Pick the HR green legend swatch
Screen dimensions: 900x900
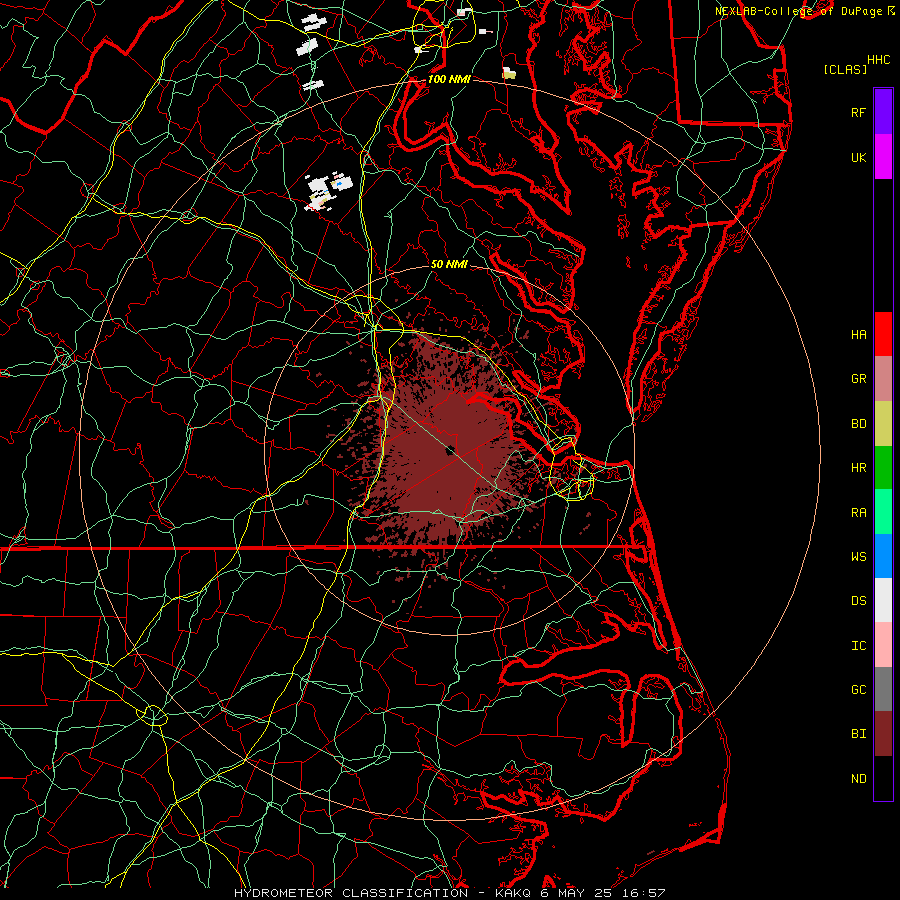coord(883,467)
